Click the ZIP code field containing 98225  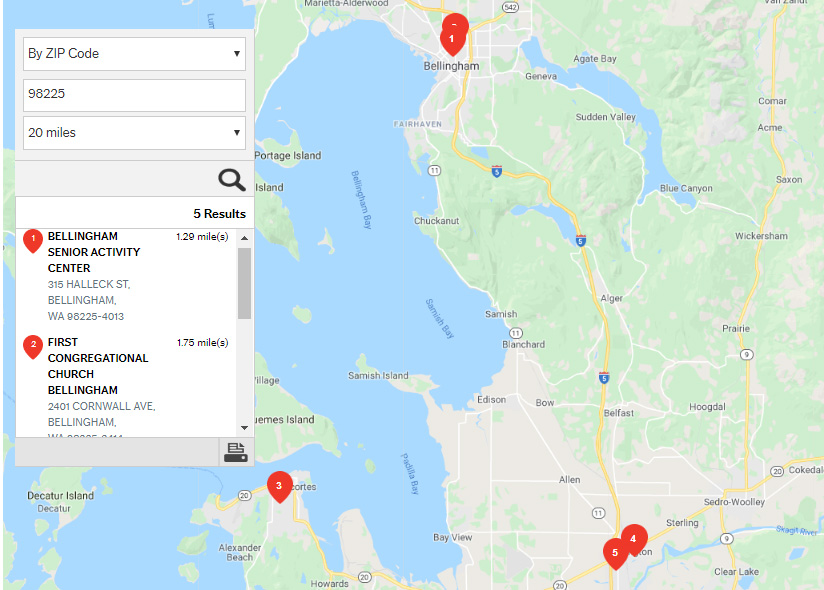[x=134, y=95]
